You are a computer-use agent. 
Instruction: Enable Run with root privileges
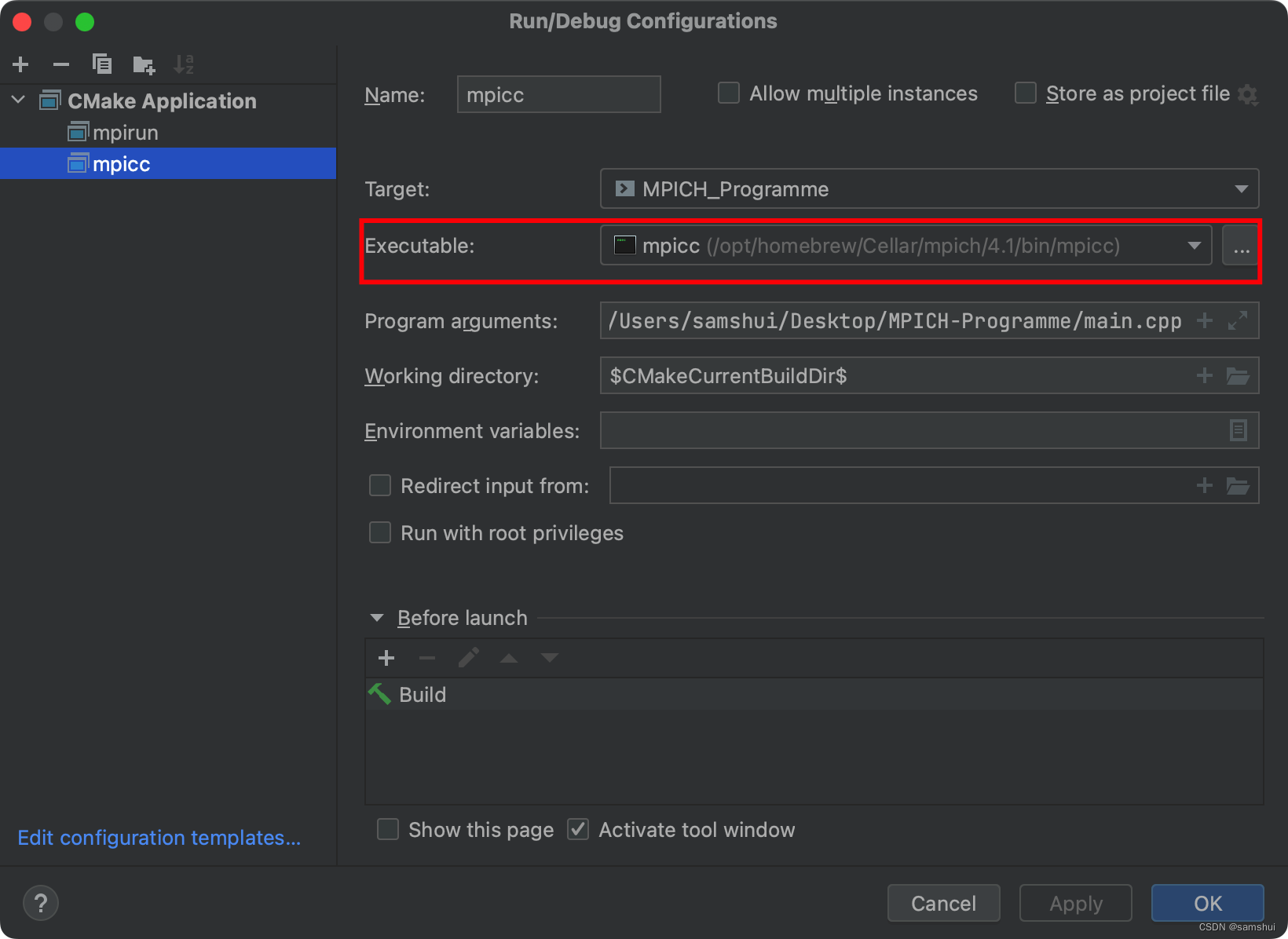[x=380, y=532]
